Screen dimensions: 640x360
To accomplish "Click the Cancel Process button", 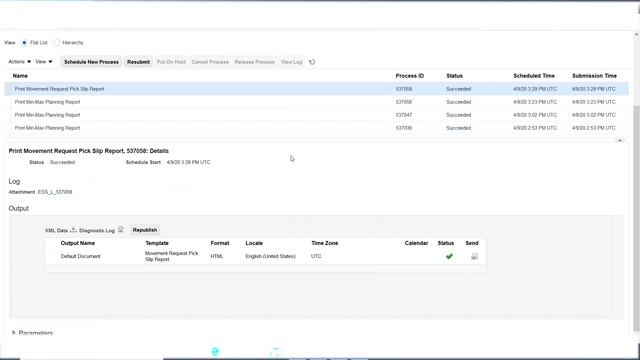I will pyautogui.click(x=210, y=62).
